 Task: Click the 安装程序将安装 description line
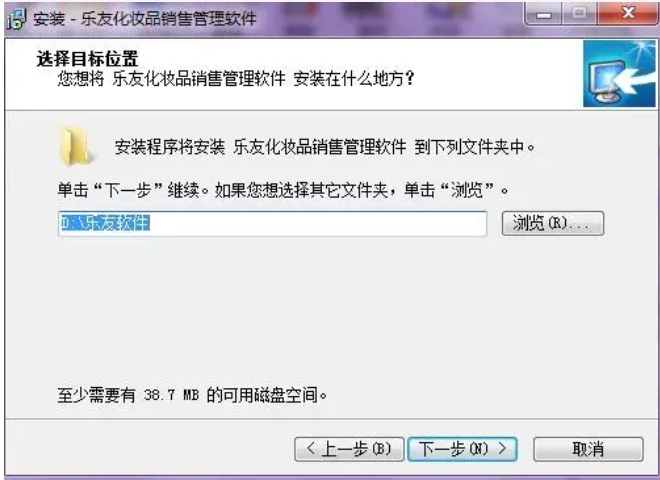tap(325, 147)
